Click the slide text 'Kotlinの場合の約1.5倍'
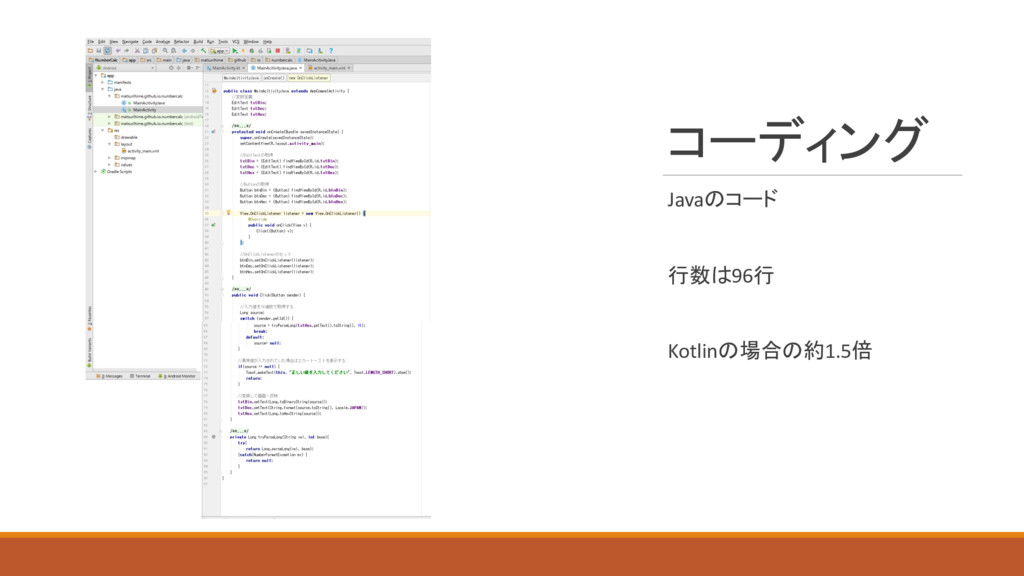This screenshot has width=1024, height=576. point(769,351)
